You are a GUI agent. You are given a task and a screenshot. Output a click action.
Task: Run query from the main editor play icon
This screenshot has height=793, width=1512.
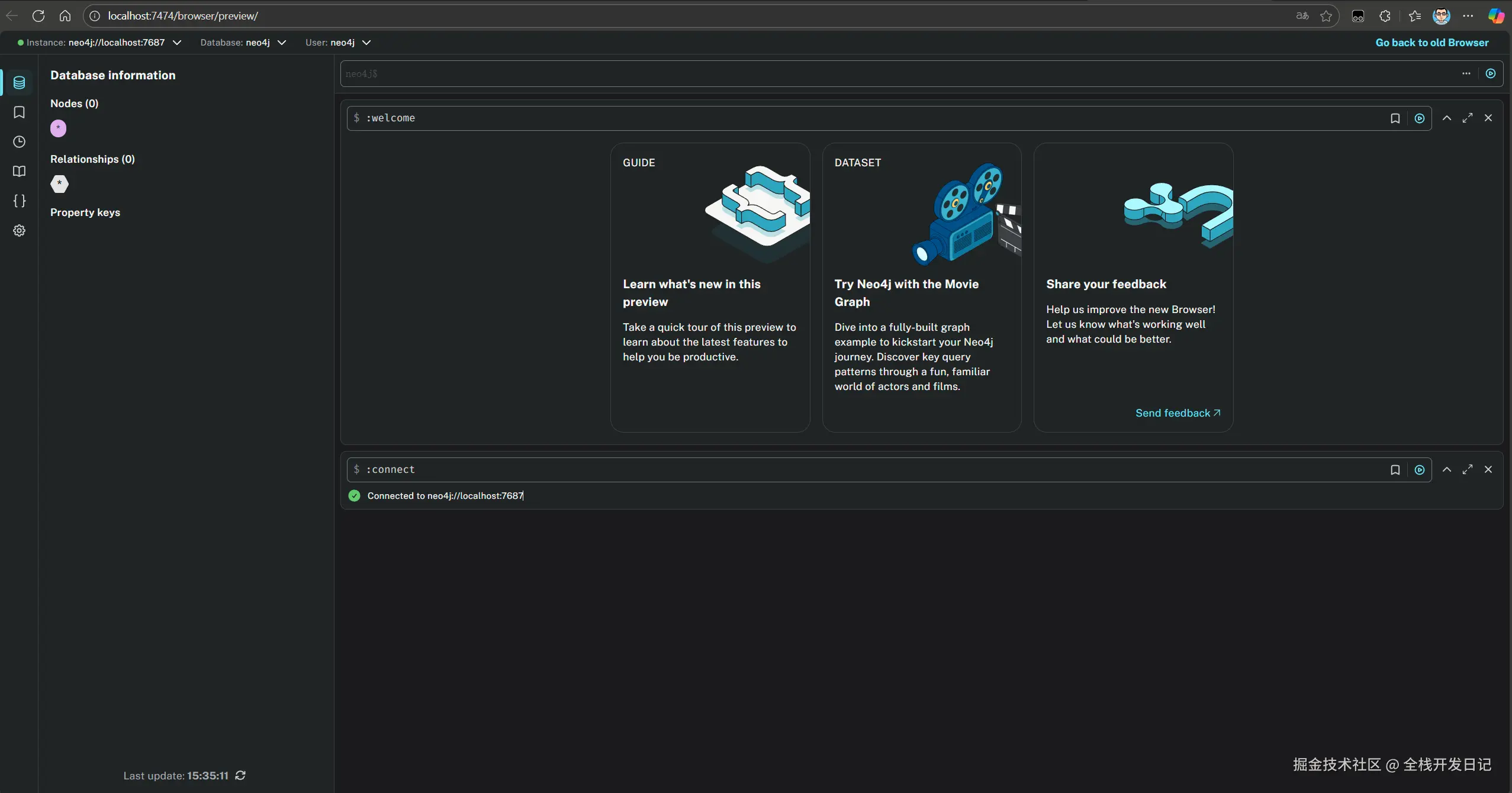click(1491, 73)
